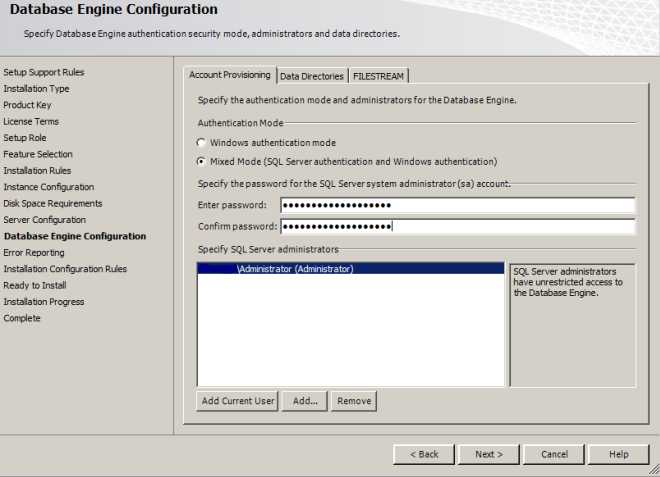Click Product Key step
Image resolution: width=660 pixels, height=477 pixels.
pos(27,105)
